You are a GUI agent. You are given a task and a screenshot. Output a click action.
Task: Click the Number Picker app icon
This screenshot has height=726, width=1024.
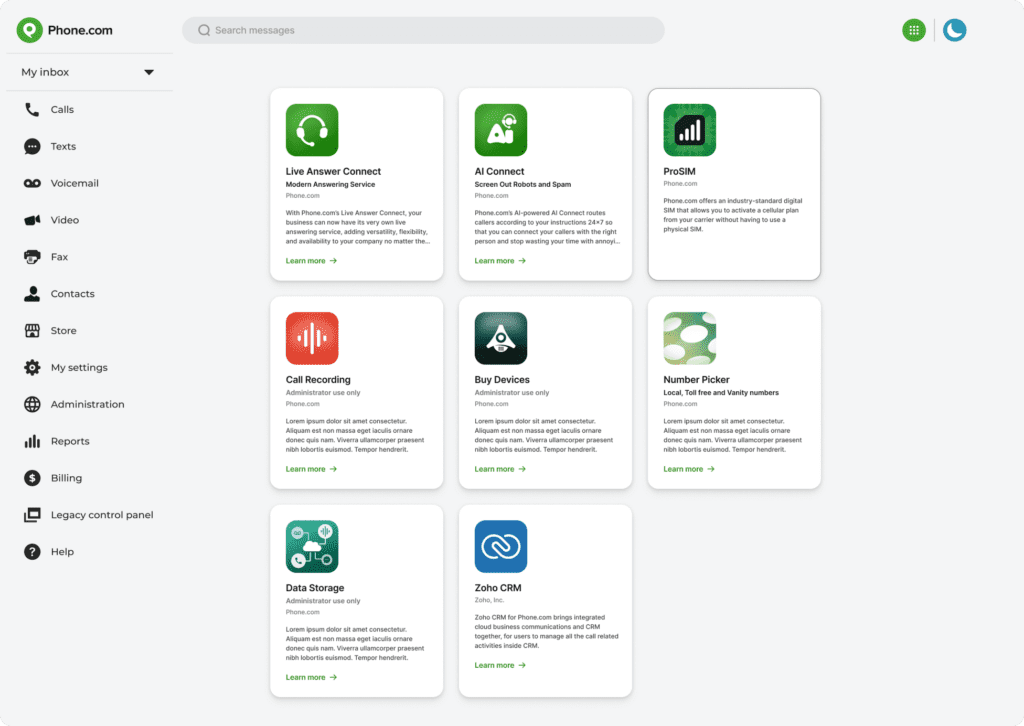point(689,338)
